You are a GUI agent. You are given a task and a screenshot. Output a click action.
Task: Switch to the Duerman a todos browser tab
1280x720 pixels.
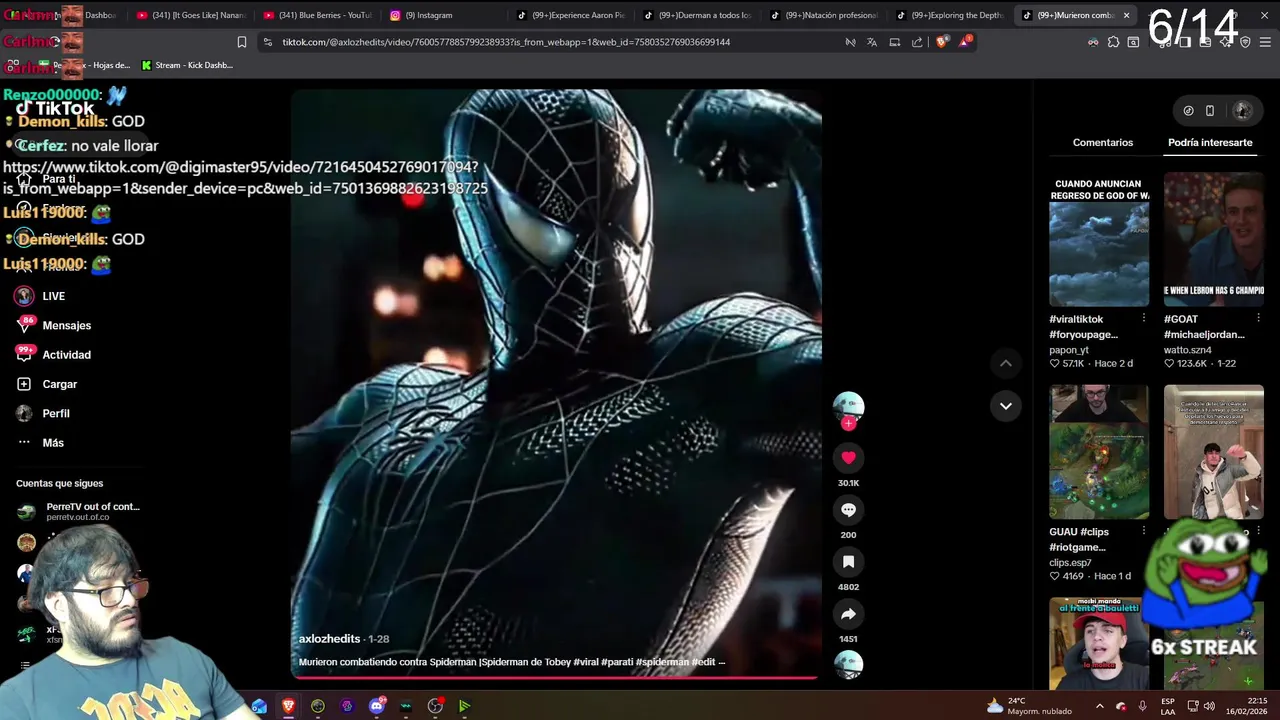pyautogui.click(x=696, y=15)
